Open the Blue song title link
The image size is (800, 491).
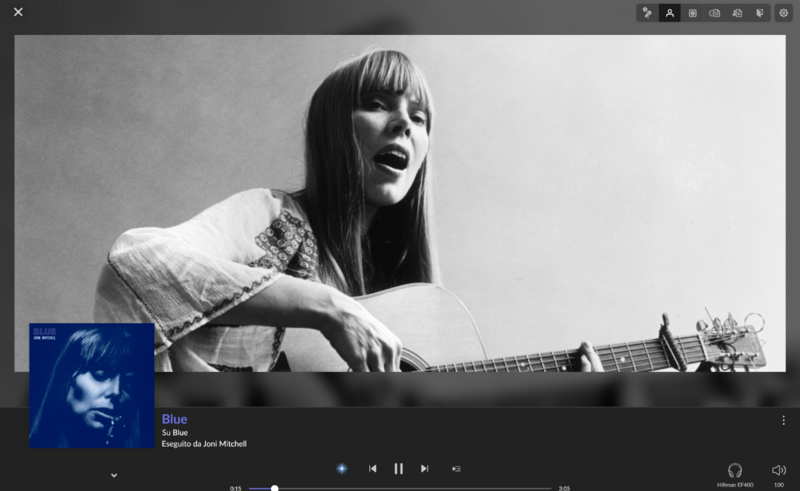tap(174, 419)
